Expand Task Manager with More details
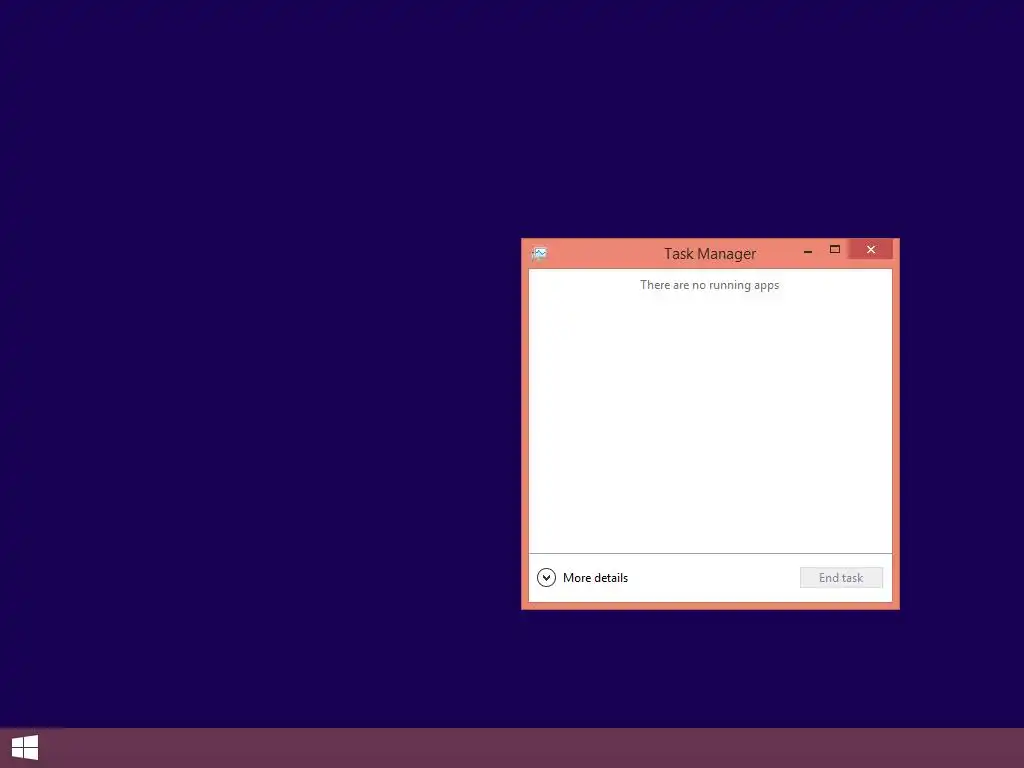Viewport: 1024px width, 768px height. point(582,577)
